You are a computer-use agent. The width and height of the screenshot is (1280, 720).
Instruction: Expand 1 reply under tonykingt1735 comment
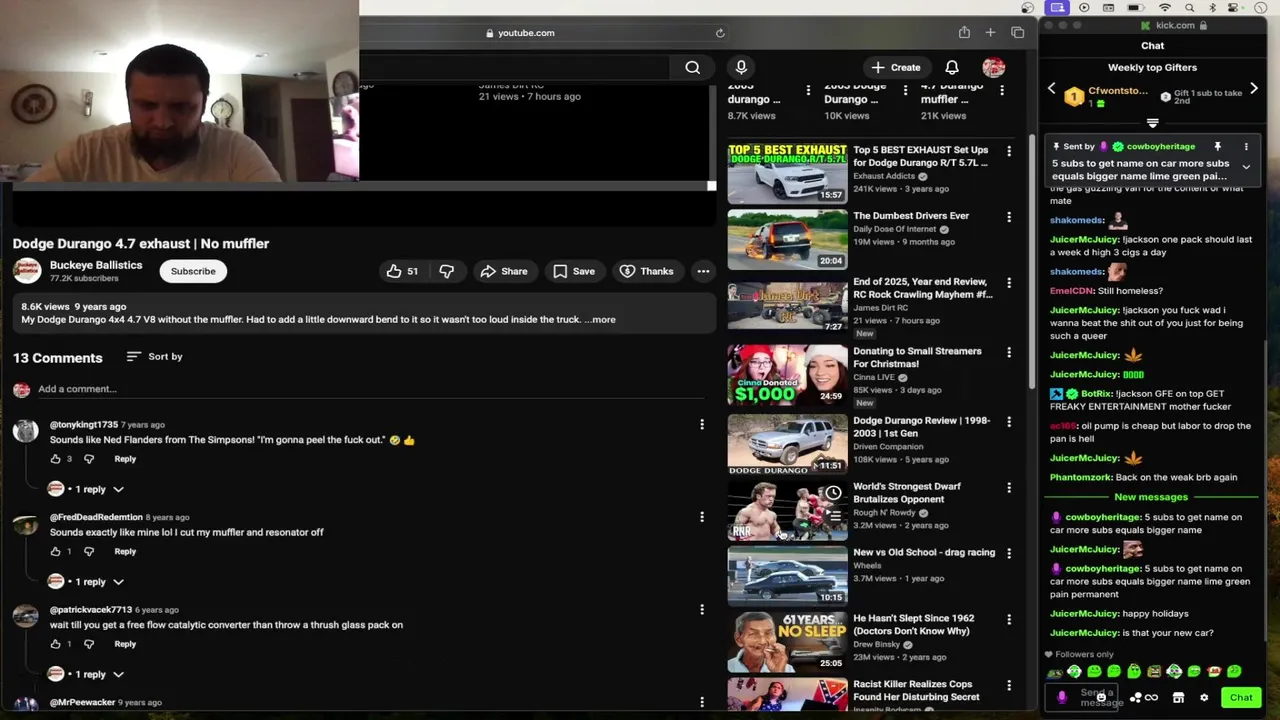tap(86, 489)
